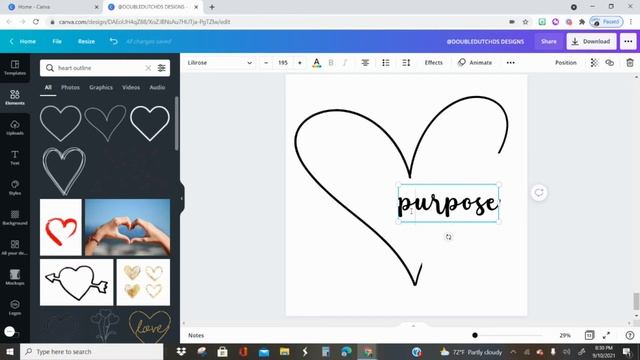
Task: Toggle bulleted list formatting
Action: 386,63
